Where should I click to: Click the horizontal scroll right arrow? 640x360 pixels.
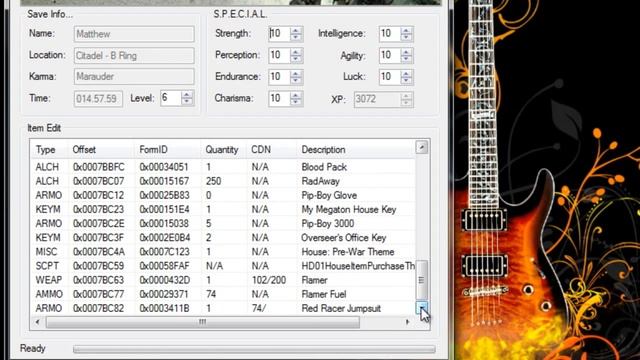coord(407,322)
